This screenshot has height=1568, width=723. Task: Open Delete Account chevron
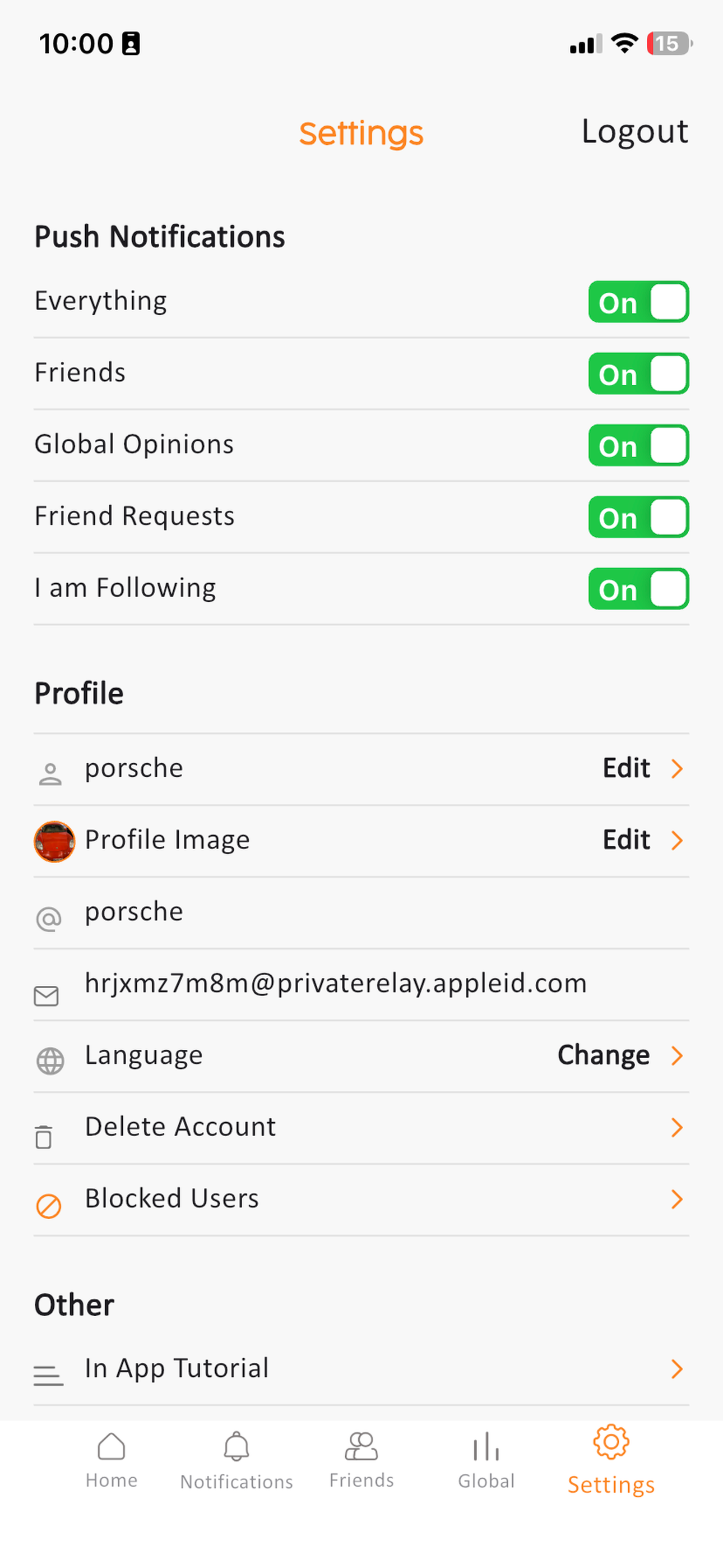click(x=676, y=1127)
